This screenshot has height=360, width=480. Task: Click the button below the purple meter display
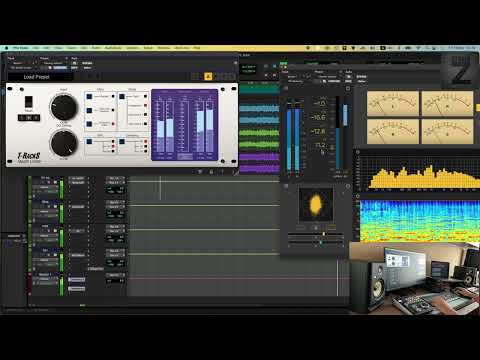point(185,156)
